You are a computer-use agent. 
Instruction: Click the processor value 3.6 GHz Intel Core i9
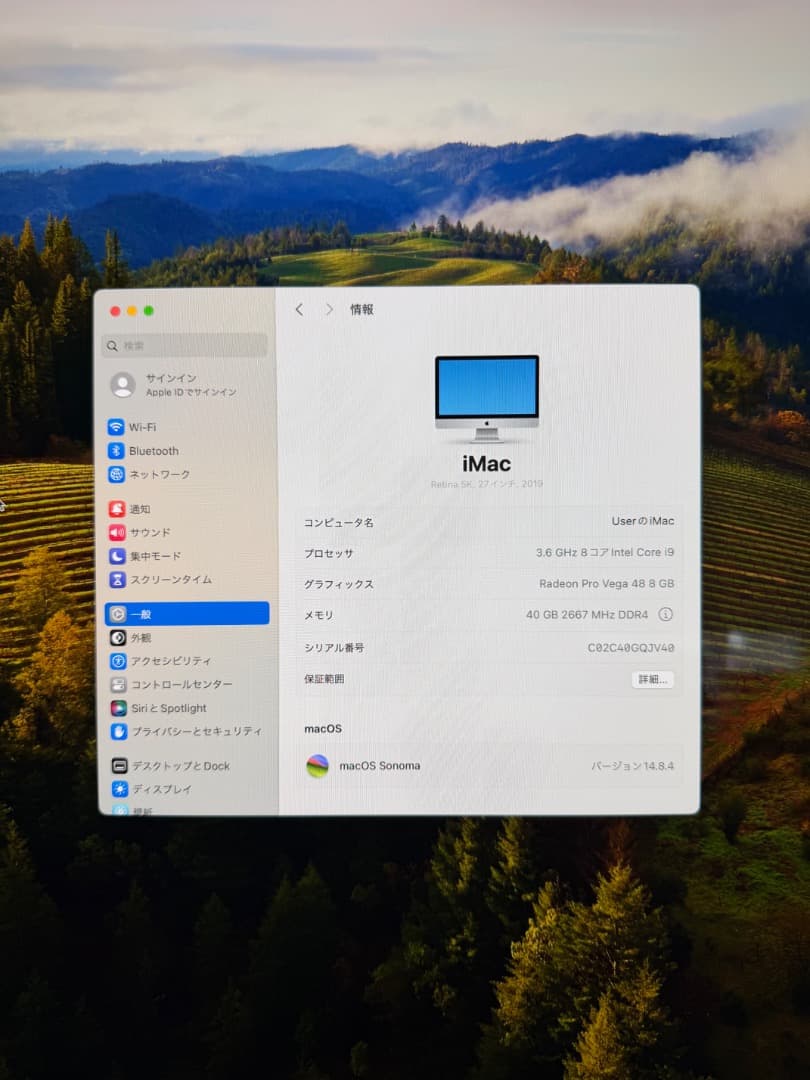(605, 552)
